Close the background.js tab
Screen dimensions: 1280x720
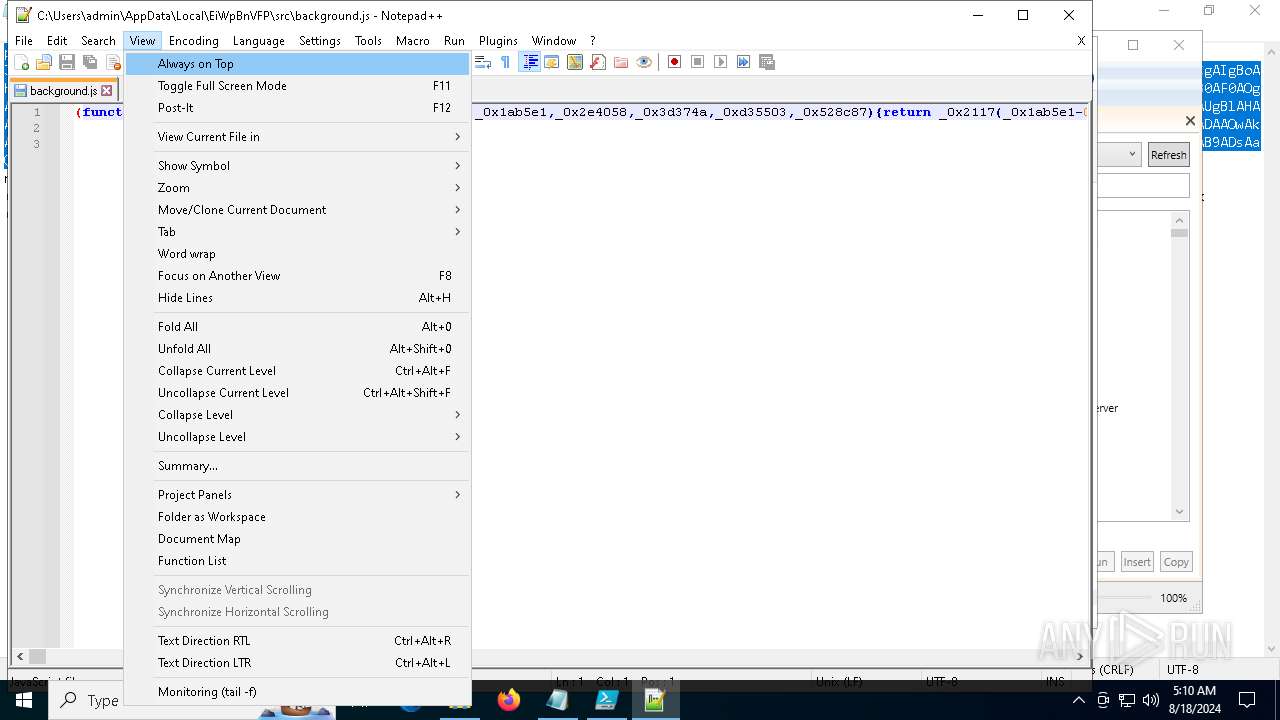[107, 90]
